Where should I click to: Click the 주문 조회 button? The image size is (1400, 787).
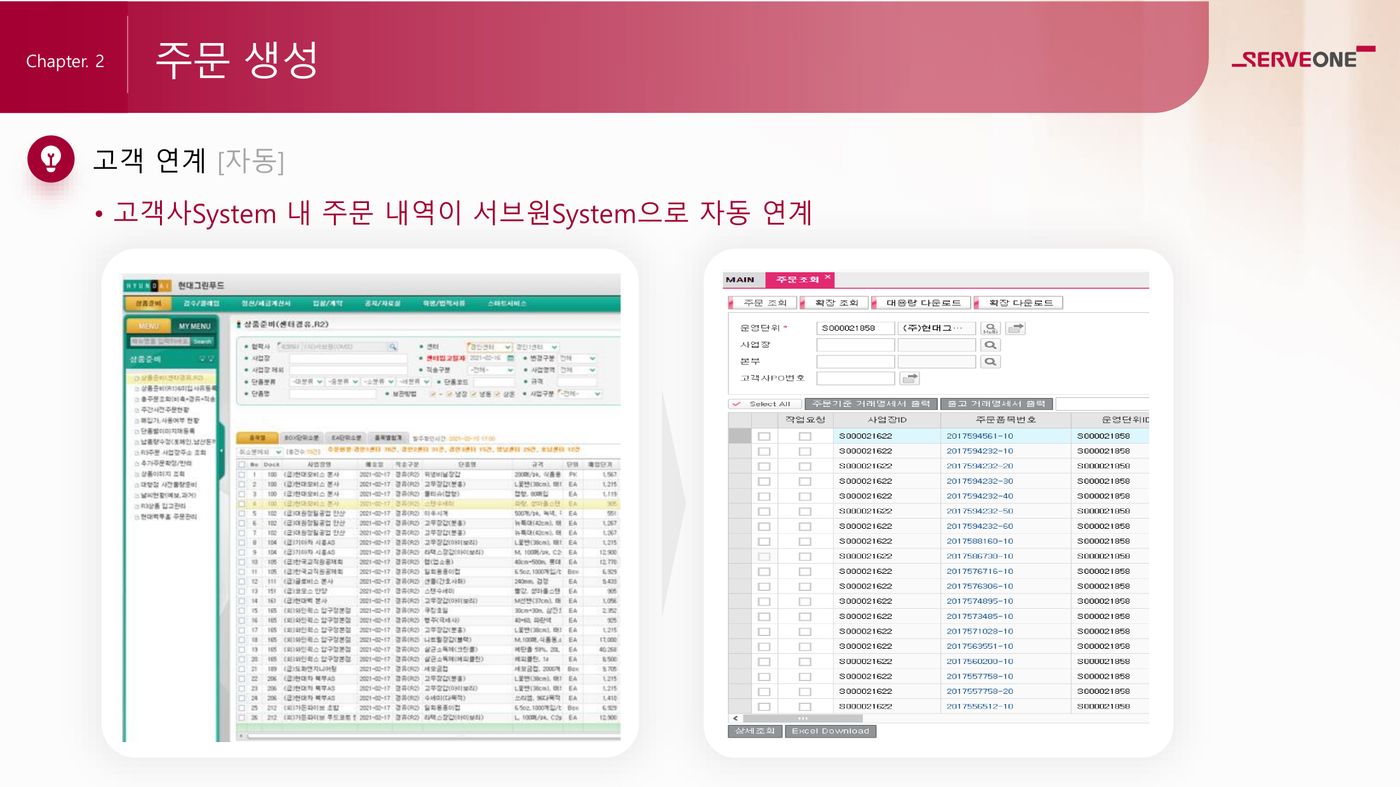tap(764, 303)
